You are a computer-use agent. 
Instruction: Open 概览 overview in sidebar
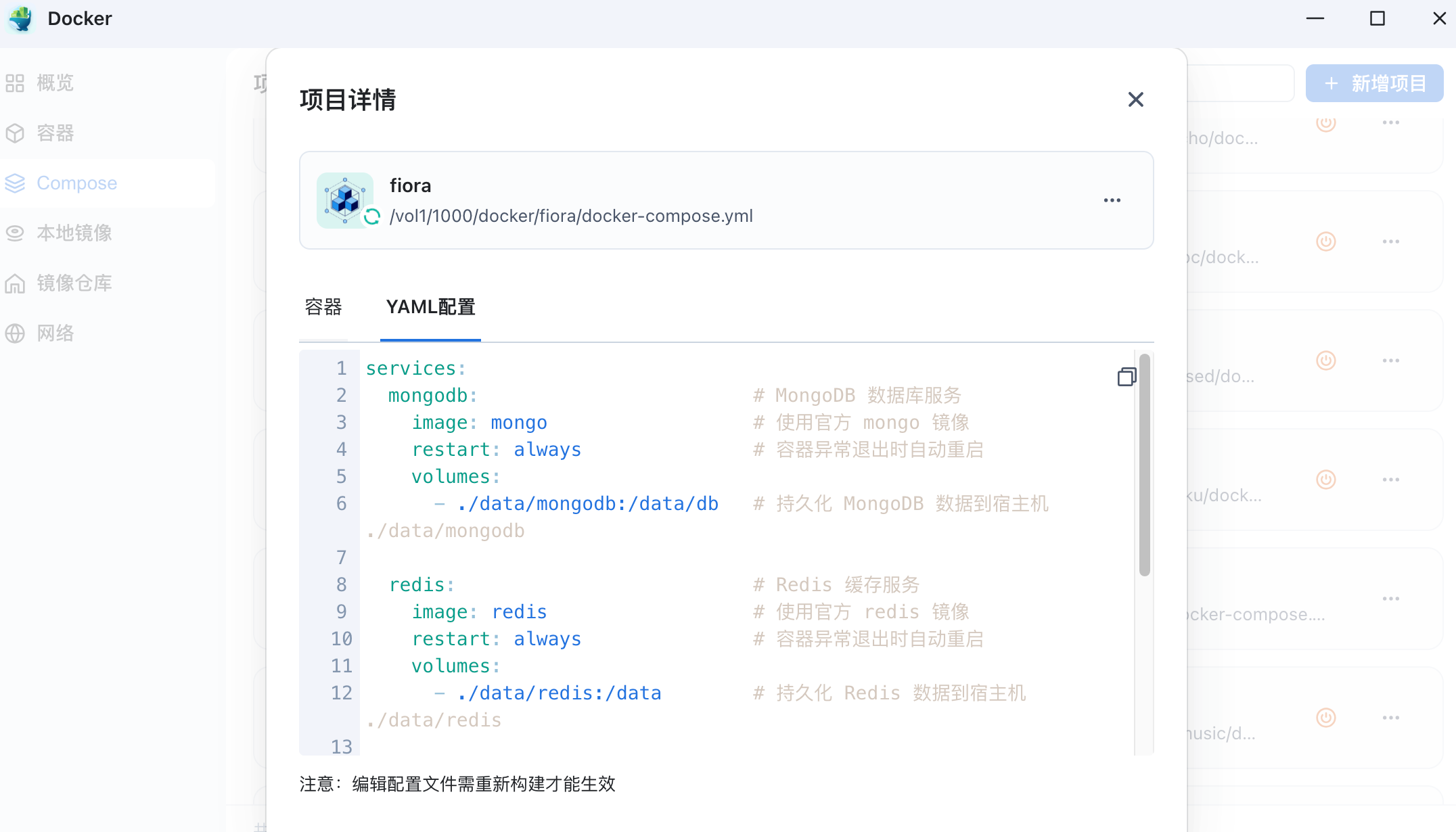[x=54, y=83]
